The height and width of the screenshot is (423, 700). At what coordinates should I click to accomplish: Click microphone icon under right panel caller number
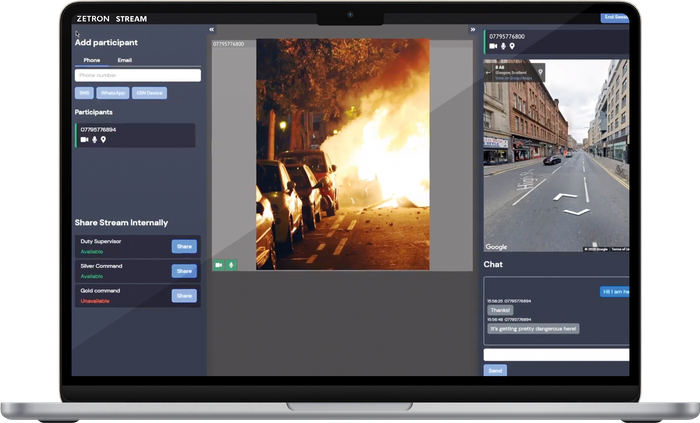point(503,46)
